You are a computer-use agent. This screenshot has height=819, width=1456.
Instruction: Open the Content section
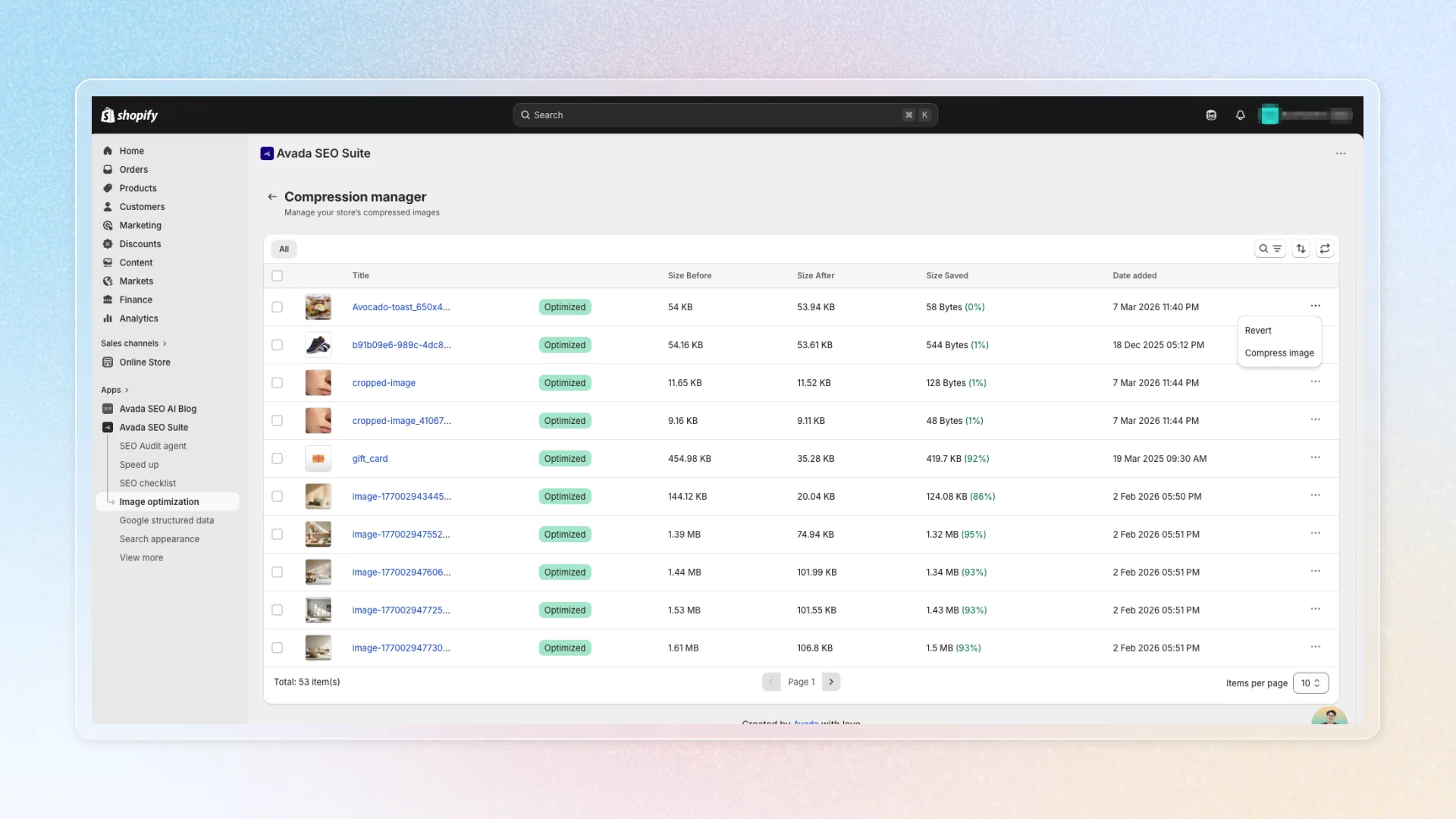pyautogui.click(x=136, y=262)
